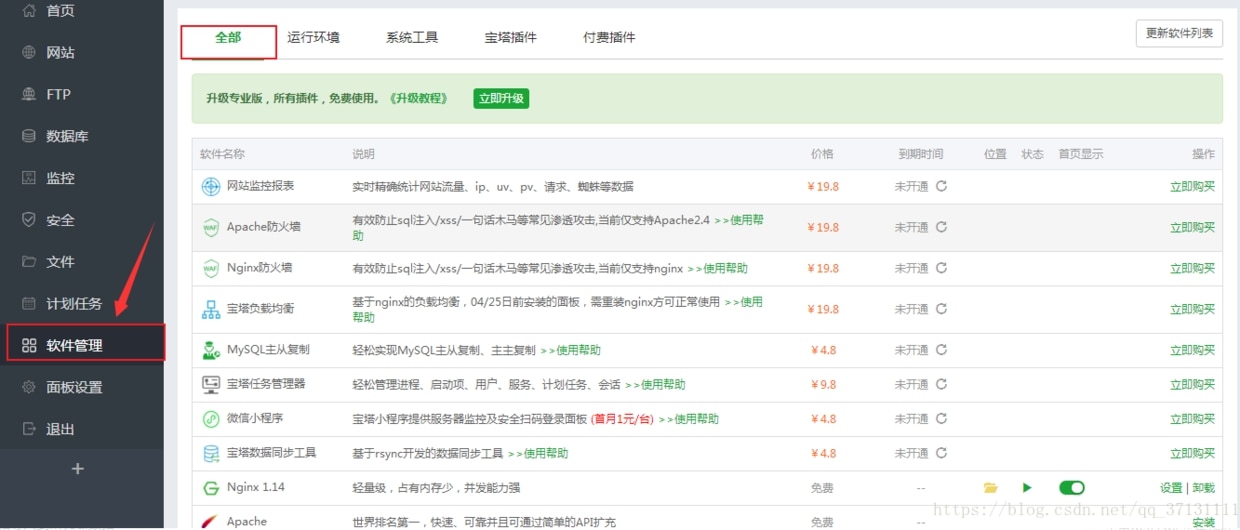Click the Nginx 1.14 green play status icon
The height and width of the screenshot is (530, 1240).
click(1027, 488)
